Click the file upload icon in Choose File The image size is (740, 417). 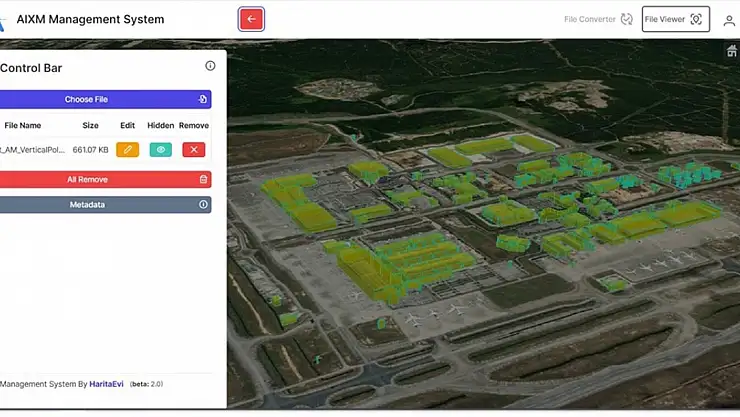pos(203,100)
